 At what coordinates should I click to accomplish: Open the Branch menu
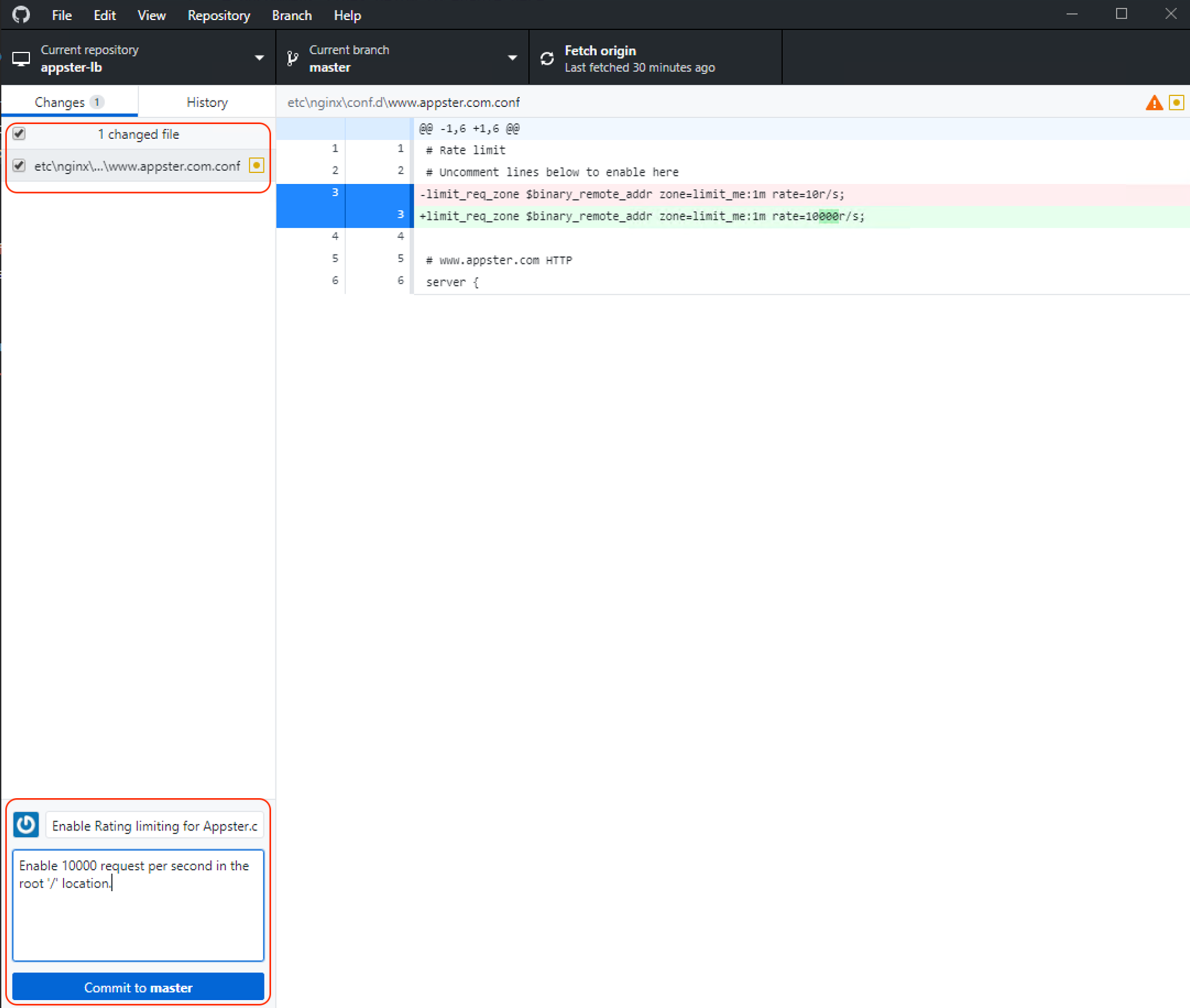click(x=292, y=15)
